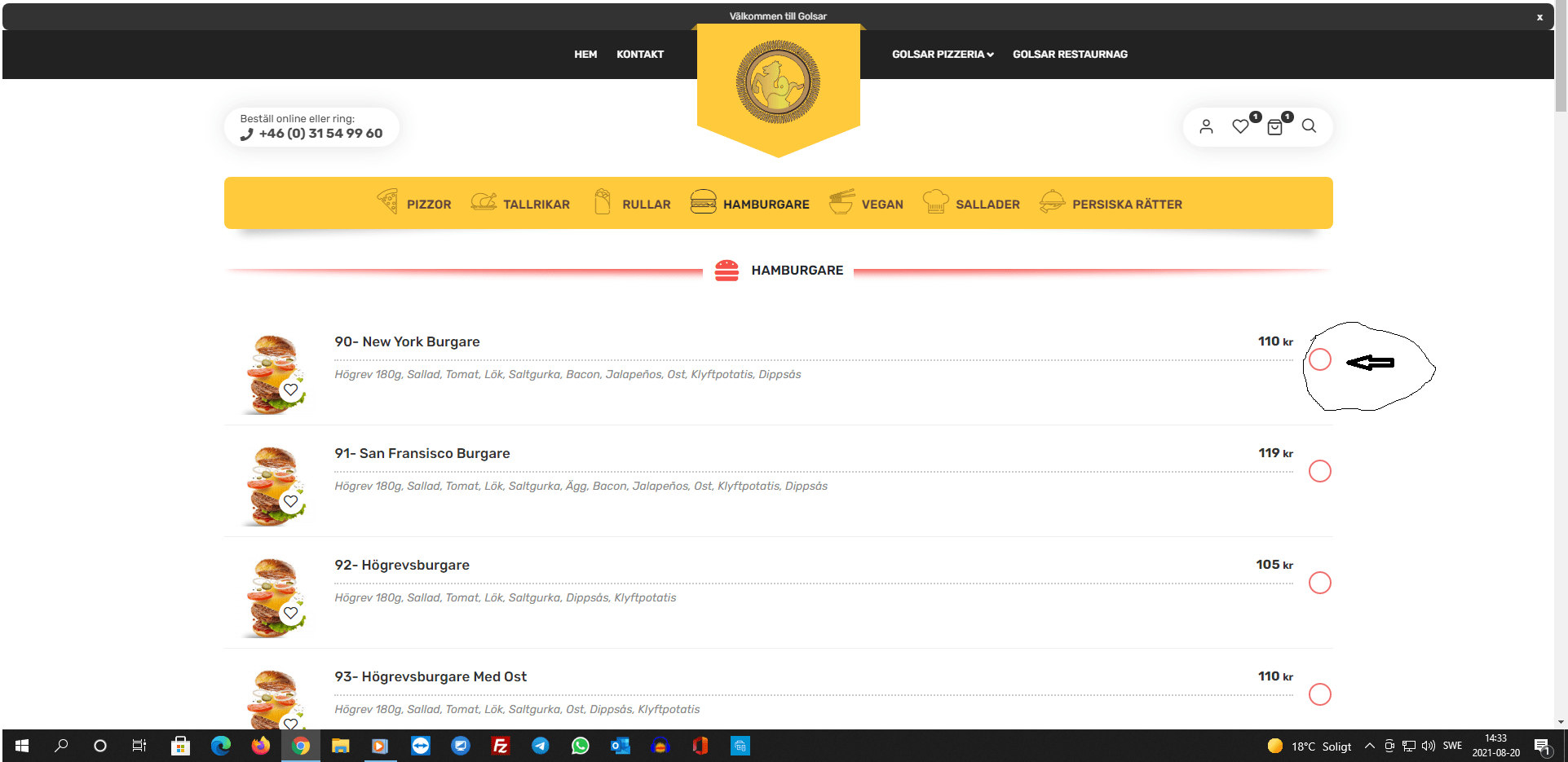Click the search magnifier icon in header
The height and width of the screenshot is (762, 1568).
[1309, 126]
